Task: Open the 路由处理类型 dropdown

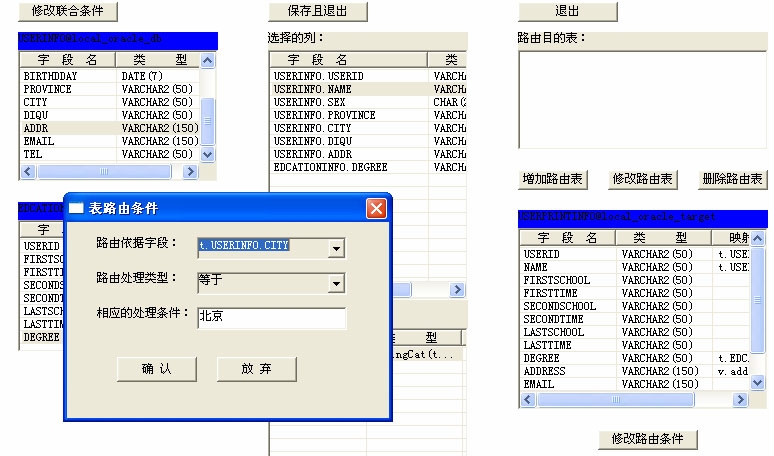Action: 337,283
